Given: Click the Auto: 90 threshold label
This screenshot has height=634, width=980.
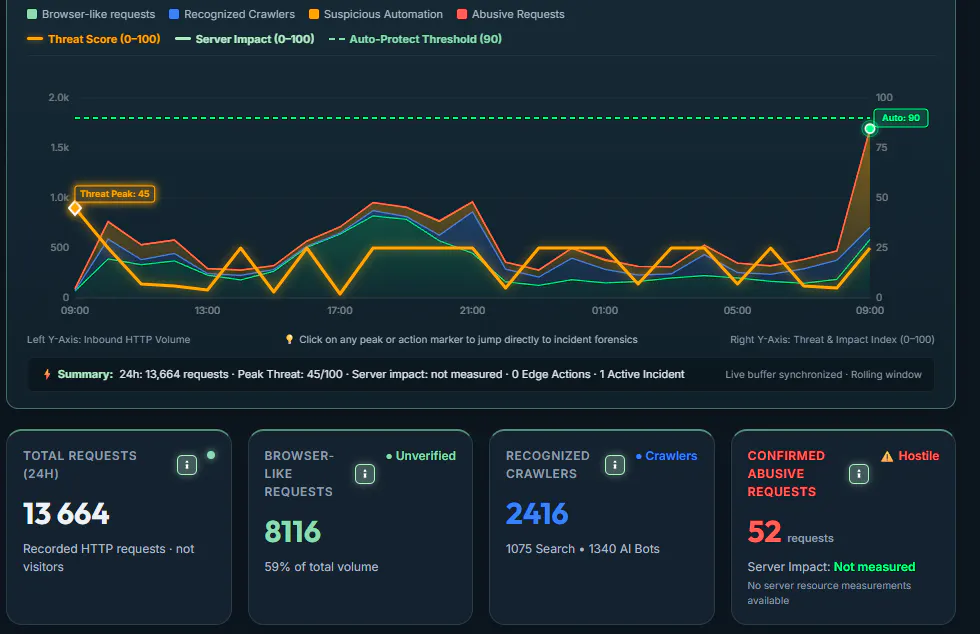Looking at the screenshot, I should (x=901, y=118).
